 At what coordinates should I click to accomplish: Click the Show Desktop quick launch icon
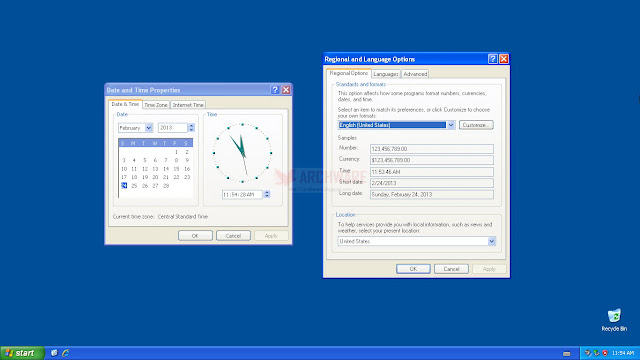click(x=54, y=353)
